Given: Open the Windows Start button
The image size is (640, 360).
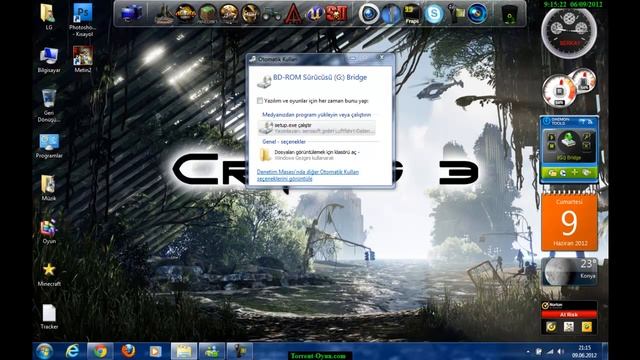Looking at the screenshot, I should [44, 351].
